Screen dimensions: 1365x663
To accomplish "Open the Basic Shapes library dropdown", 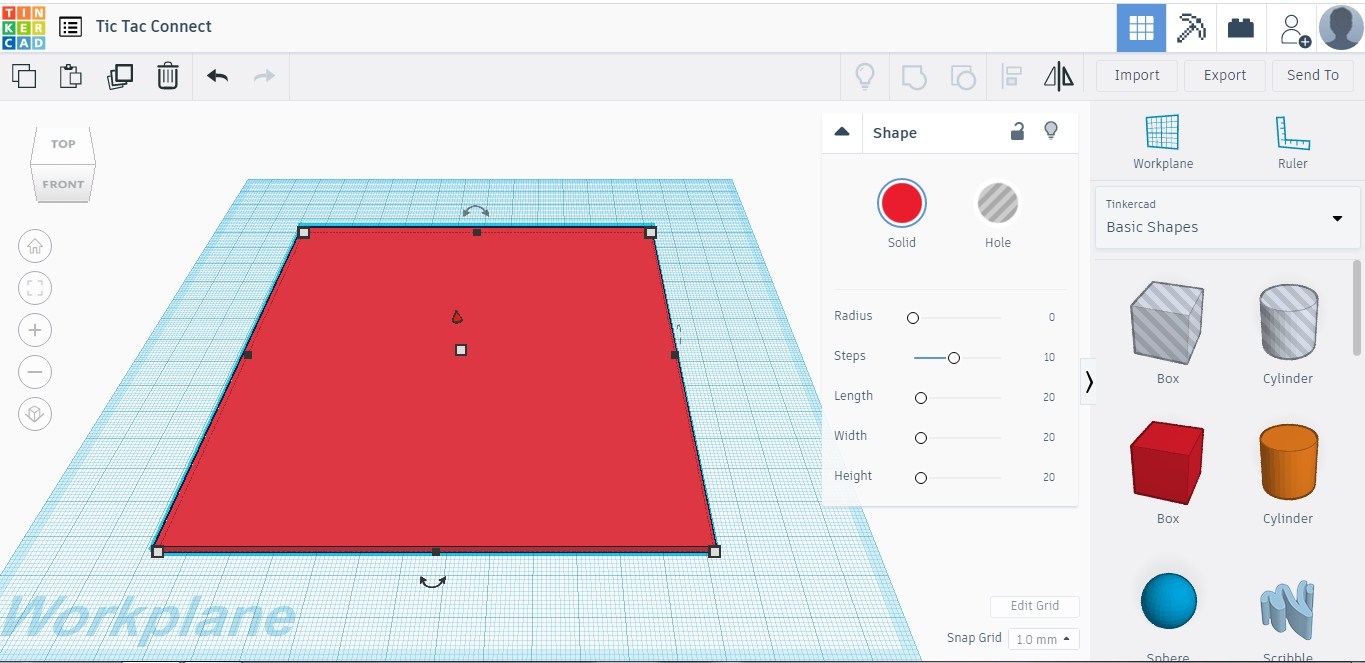I will (x=1227, y=217).
